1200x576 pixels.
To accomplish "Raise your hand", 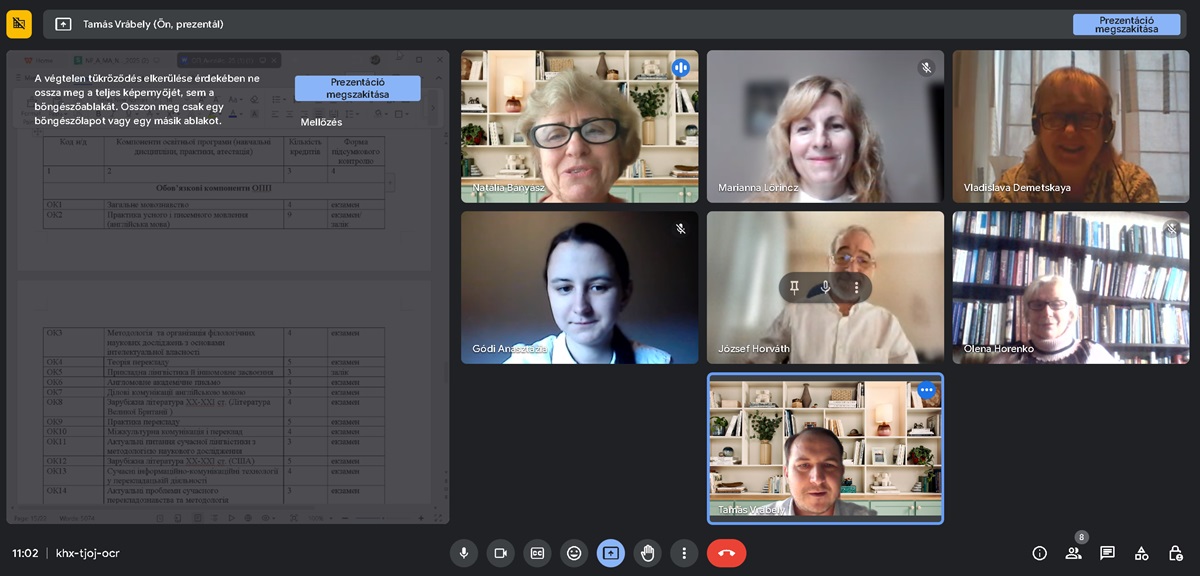I will pos(648,553).
